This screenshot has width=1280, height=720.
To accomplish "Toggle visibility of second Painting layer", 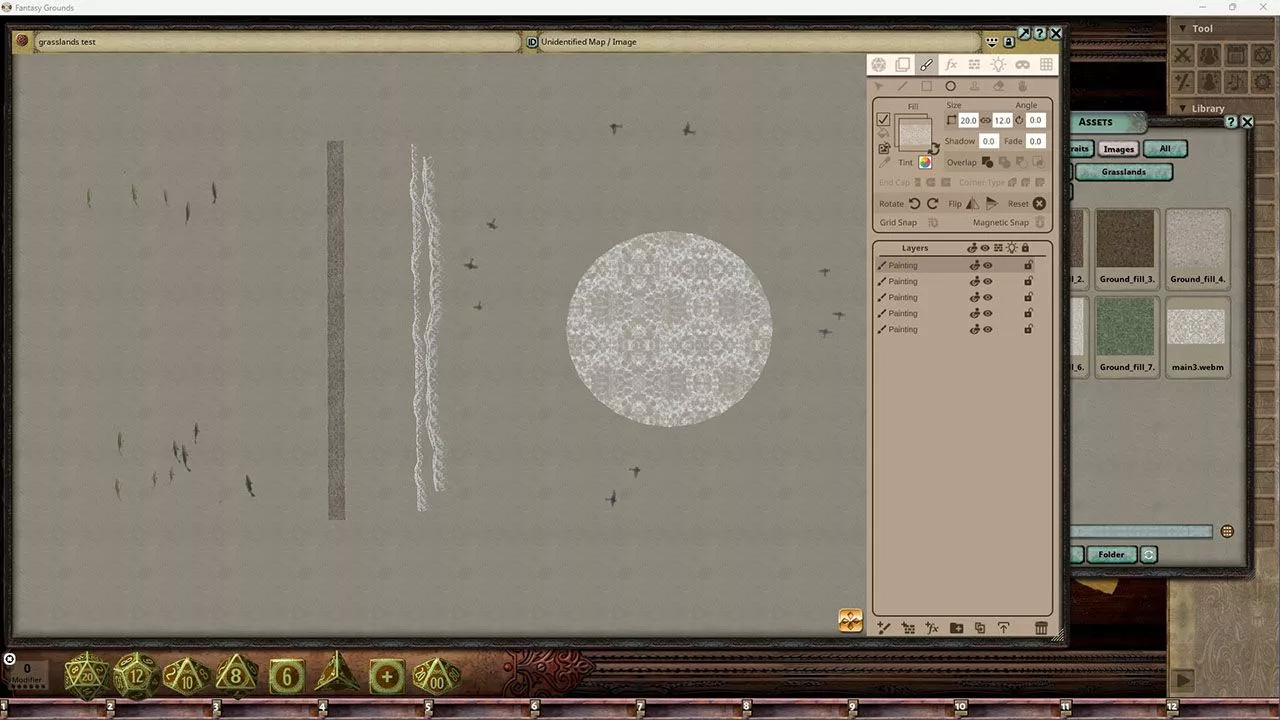I will [x=988, y=282].
